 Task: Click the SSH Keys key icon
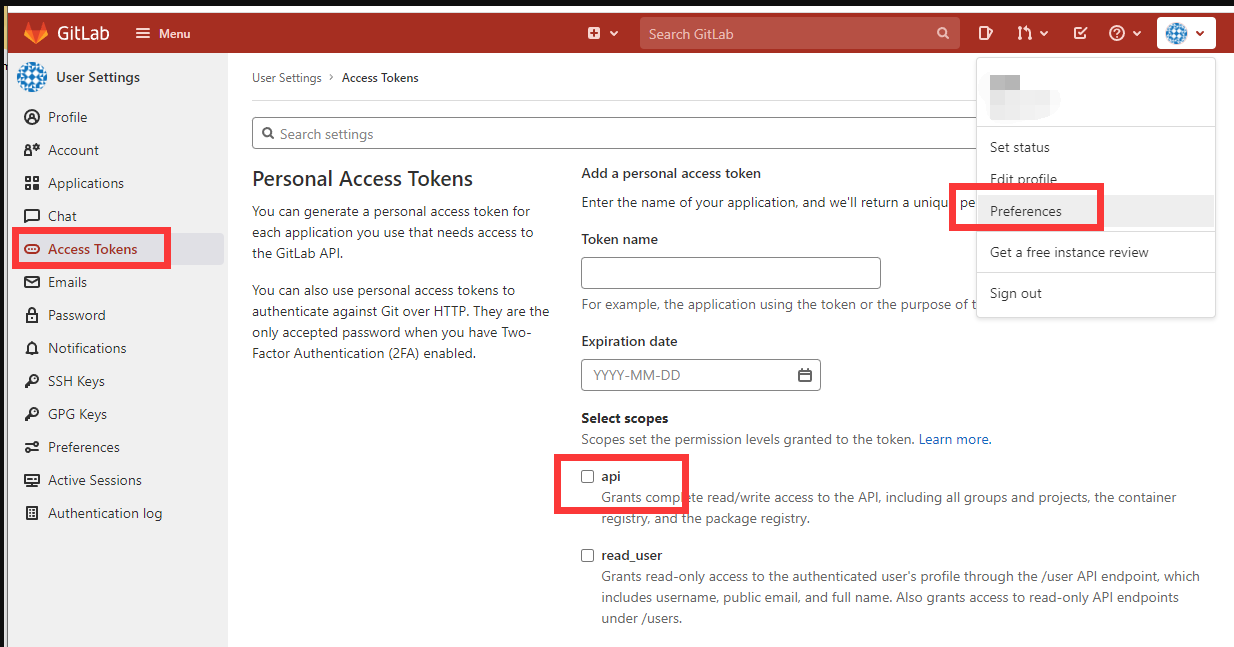[32, 381]
